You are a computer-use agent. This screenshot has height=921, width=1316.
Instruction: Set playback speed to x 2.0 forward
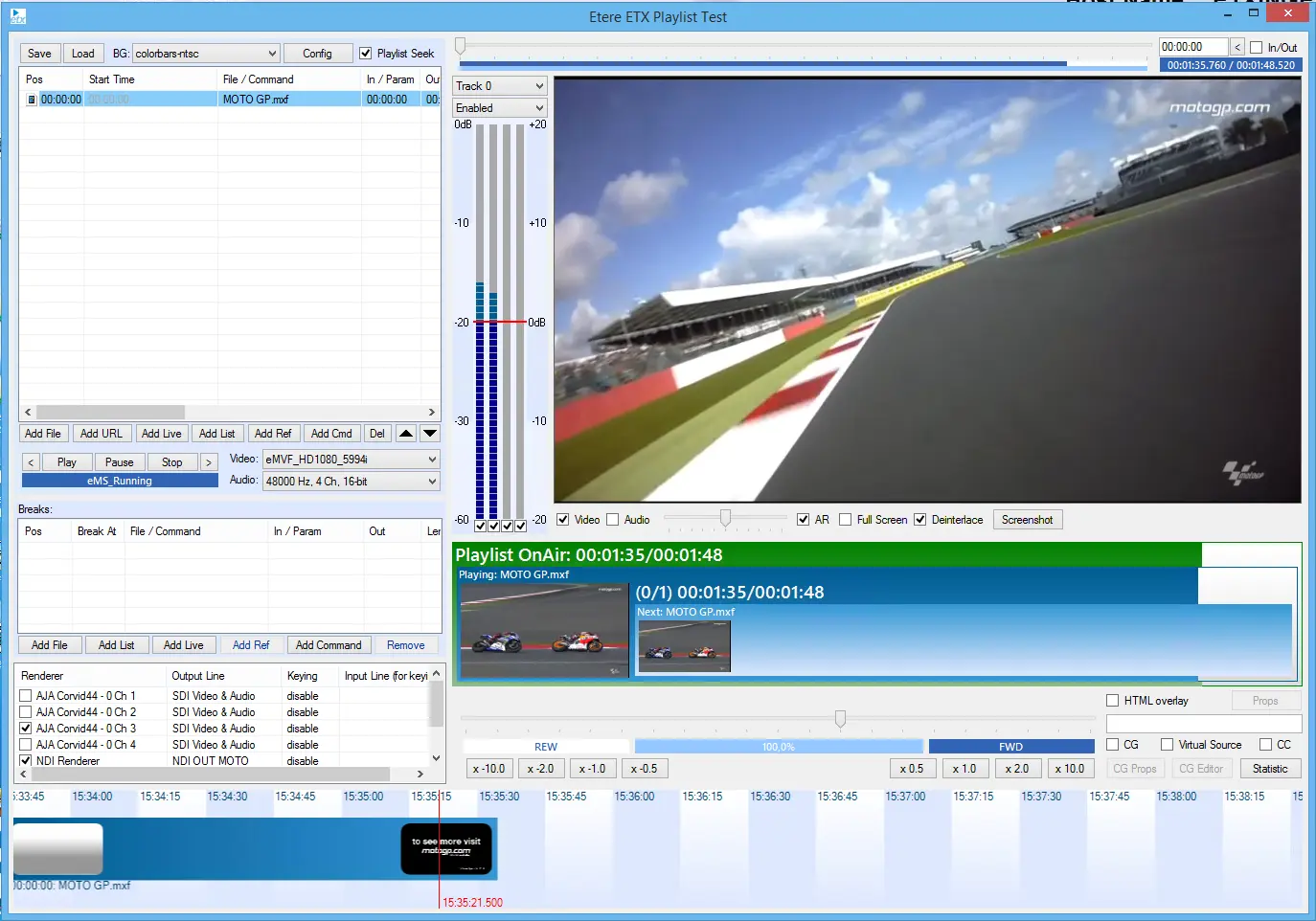[1016, 769]
